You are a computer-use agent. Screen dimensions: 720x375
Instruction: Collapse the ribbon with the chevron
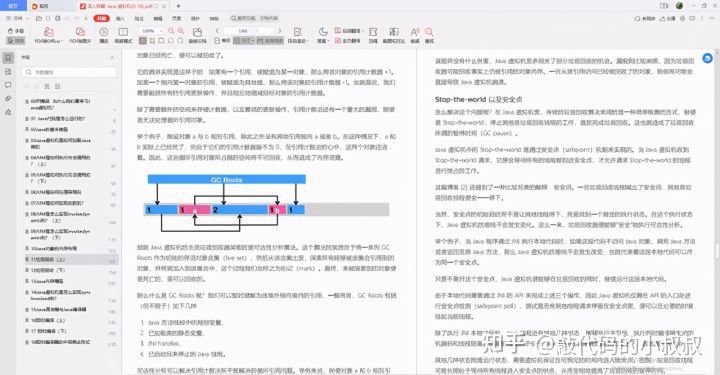click(x=712, y=18)
